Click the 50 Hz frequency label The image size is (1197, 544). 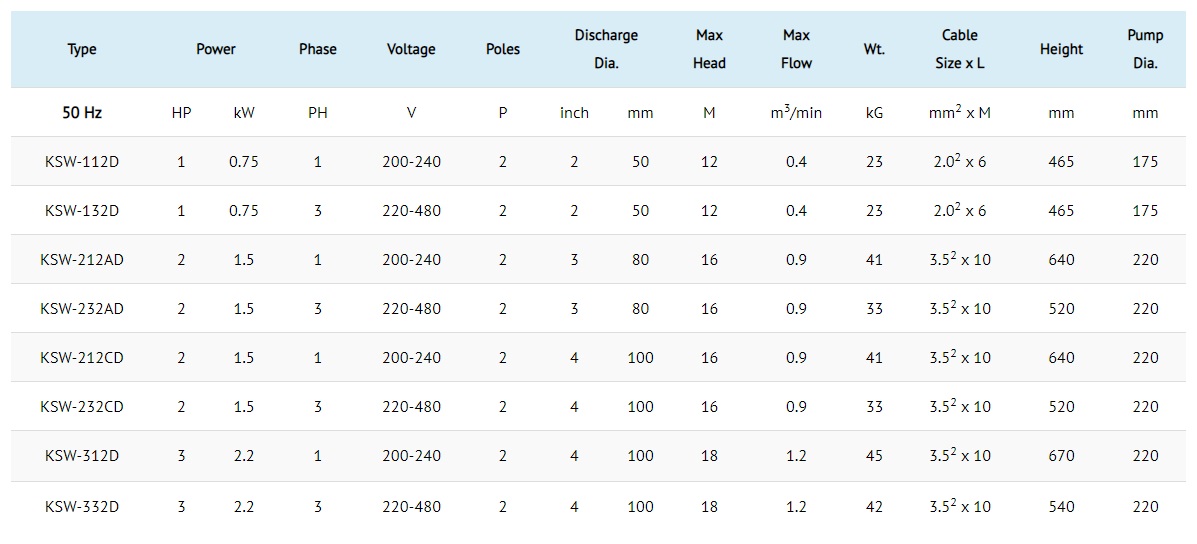(82, 113)
